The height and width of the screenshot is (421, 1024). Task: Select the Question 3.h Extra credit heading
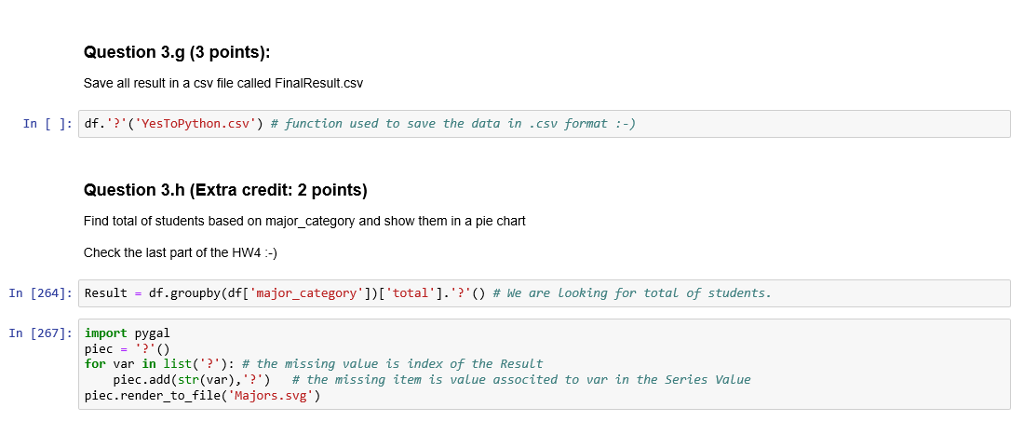click(x=226, y=190)
